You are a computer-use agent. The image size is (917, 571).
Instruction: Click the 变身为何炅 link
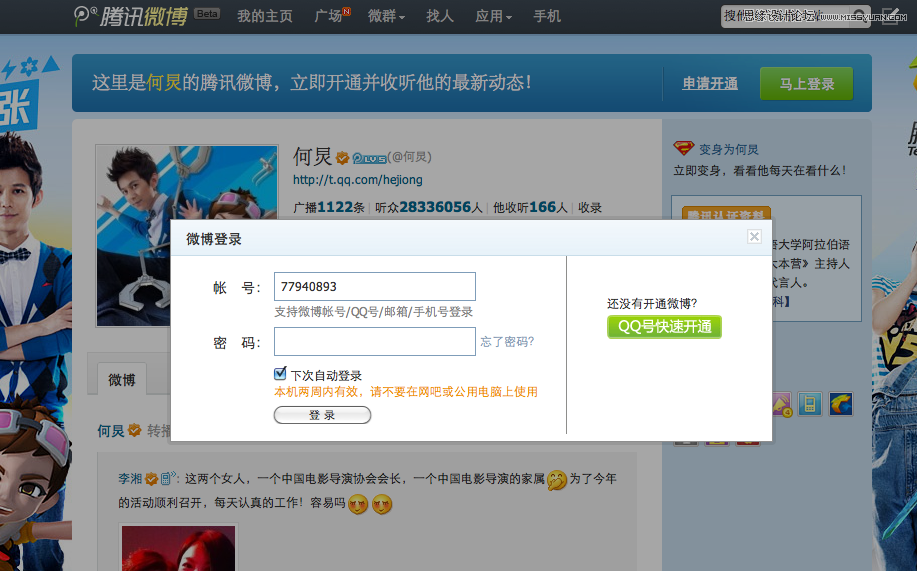(729, 149)
